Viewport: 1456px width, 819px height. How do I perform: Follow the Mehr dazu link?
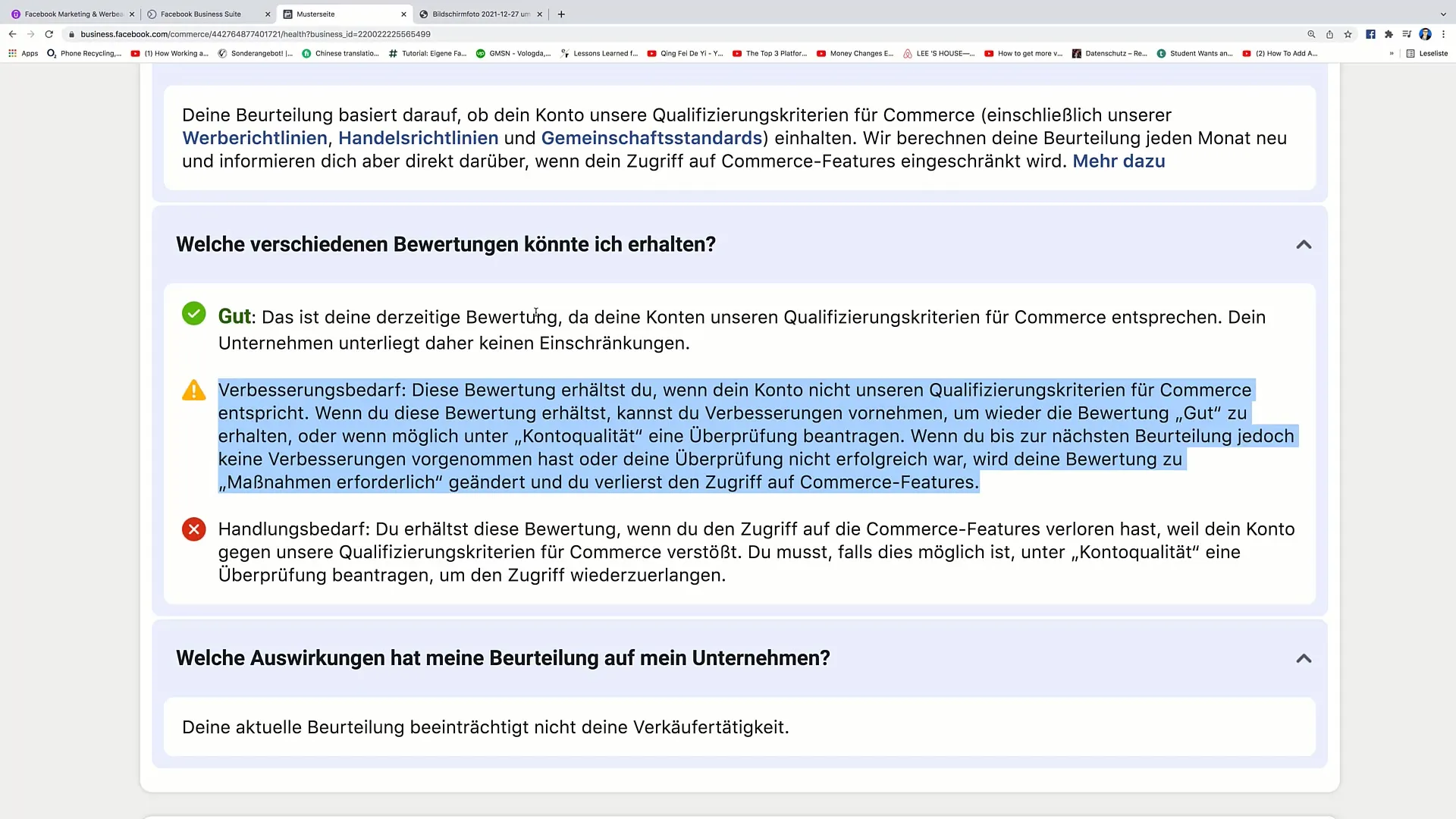point(1119,161)
